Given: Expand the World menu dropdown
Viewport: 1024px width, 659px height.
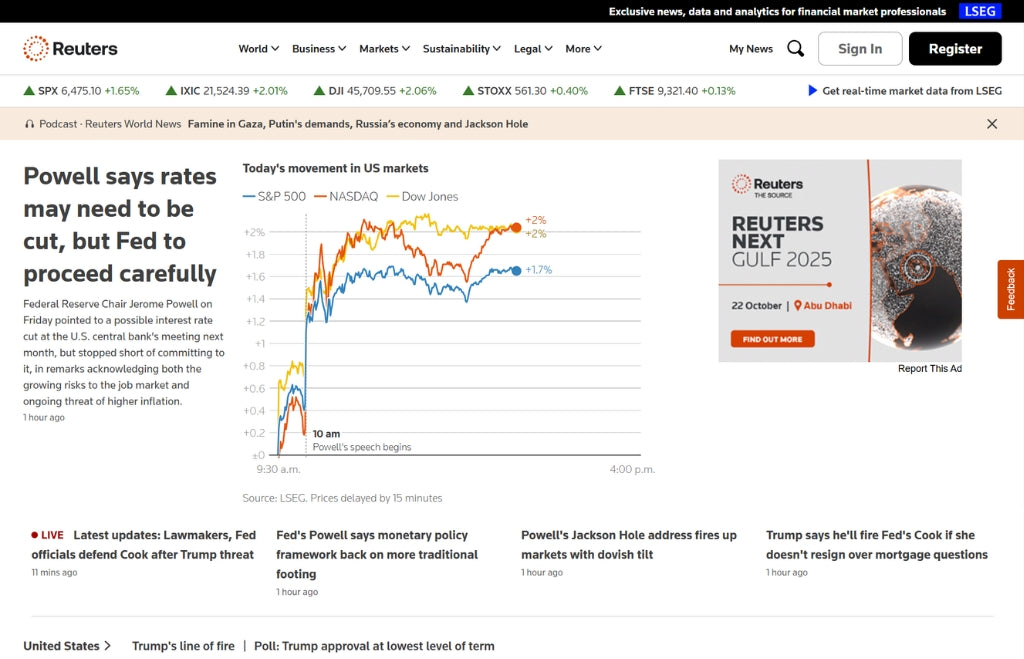Looking at the screenshot, I should pyautogui.click(x=259, y=48).
